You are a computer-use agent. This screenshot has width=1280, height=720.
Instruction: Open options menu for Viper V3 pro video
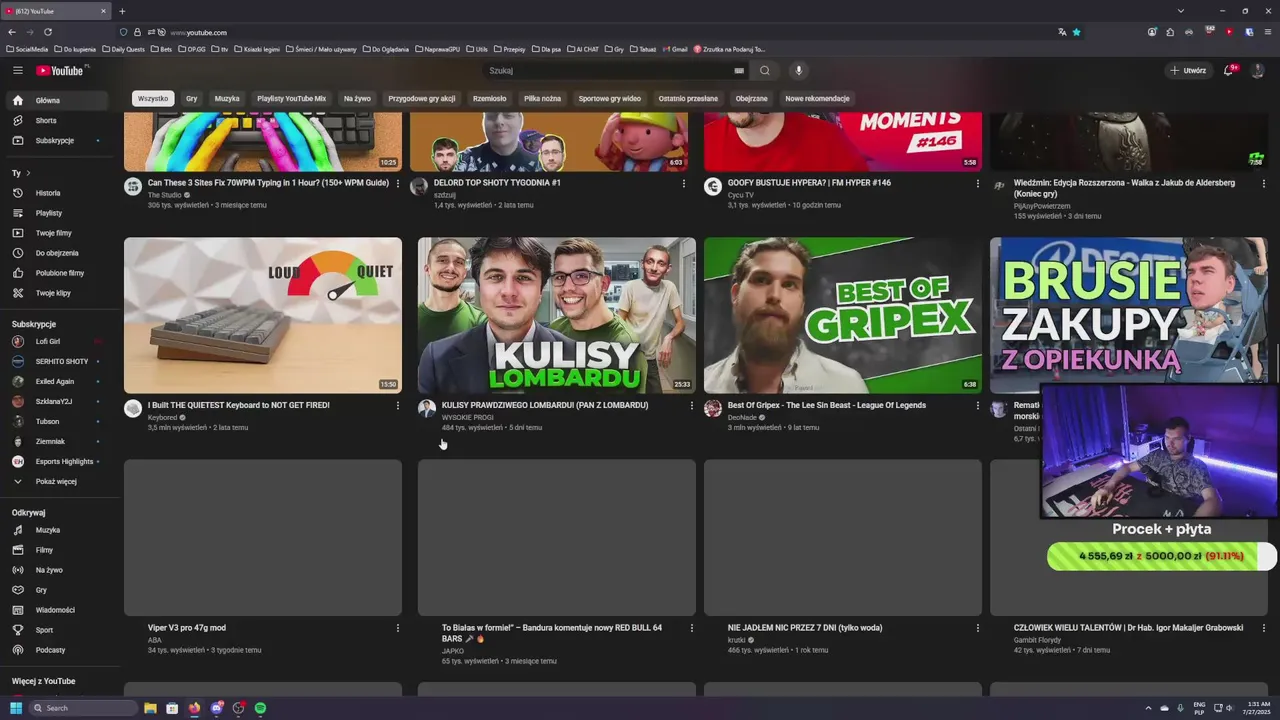click(x=397, y=628)
